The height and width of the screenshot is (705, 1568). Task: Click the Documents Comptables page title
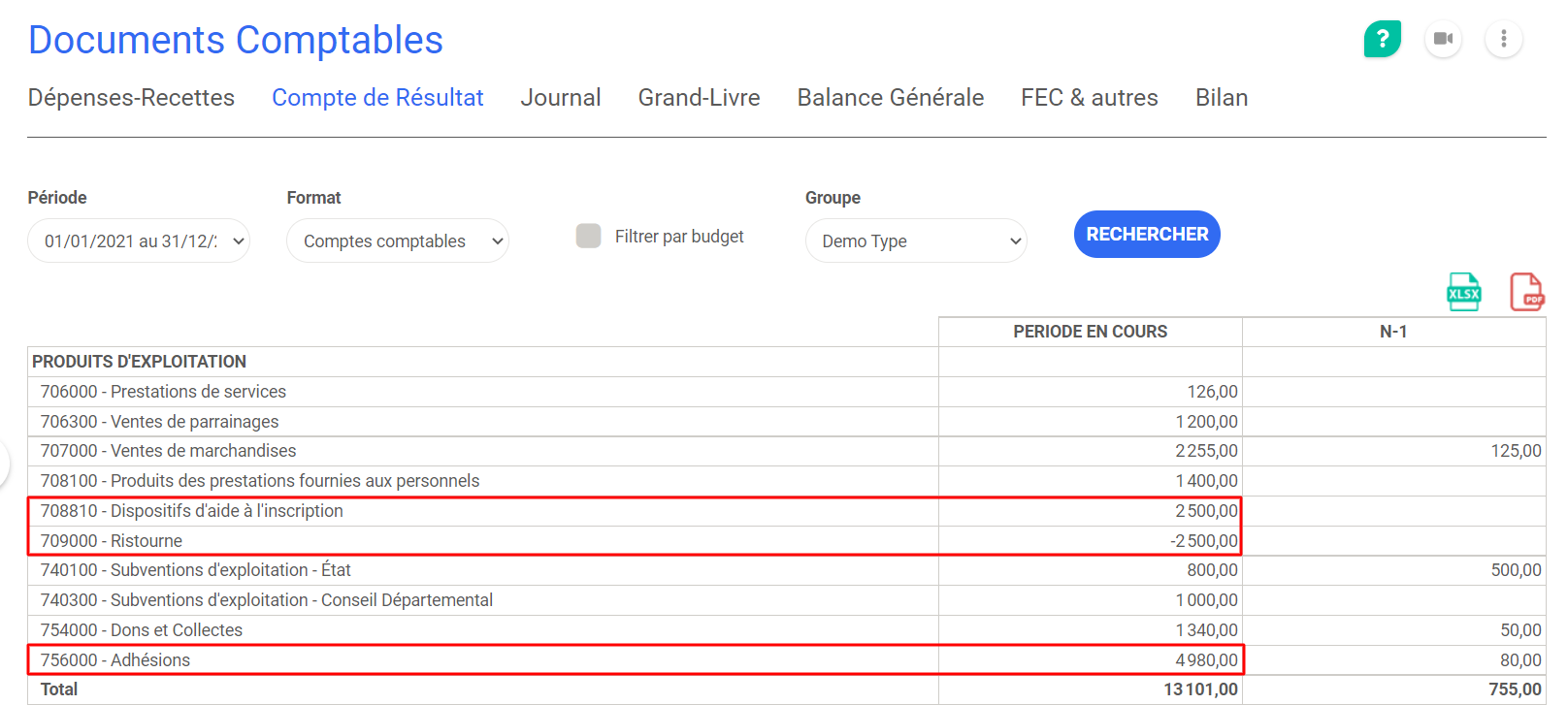236,40
